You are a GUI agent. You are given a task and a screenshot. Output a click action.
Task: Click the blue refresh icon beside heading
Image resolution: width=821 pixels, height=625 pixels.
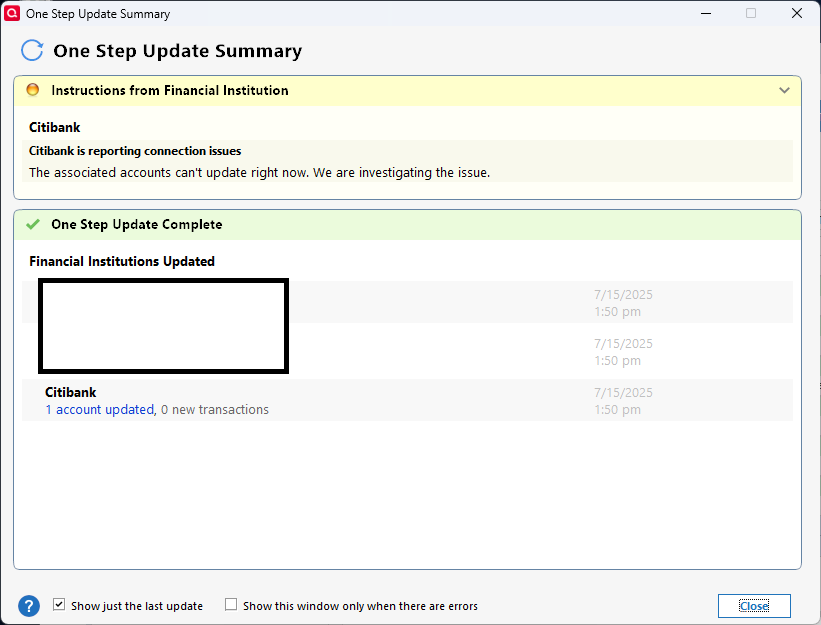pyautogui.click(x=32, y=51)
